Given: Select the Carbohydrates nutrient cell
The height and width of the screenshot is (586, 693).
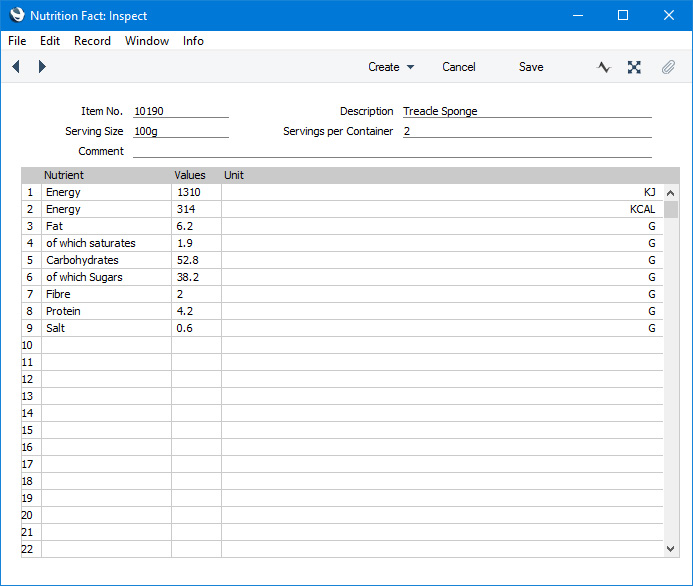Looking at the screenshot, I should tap(107, 260).
